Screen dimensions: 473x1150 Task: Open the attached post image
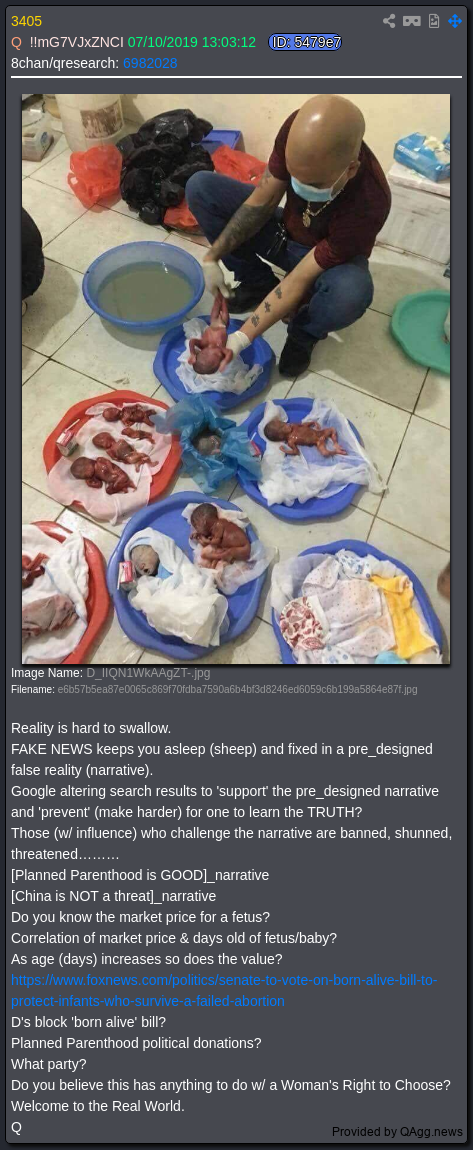tap(236, 378)
